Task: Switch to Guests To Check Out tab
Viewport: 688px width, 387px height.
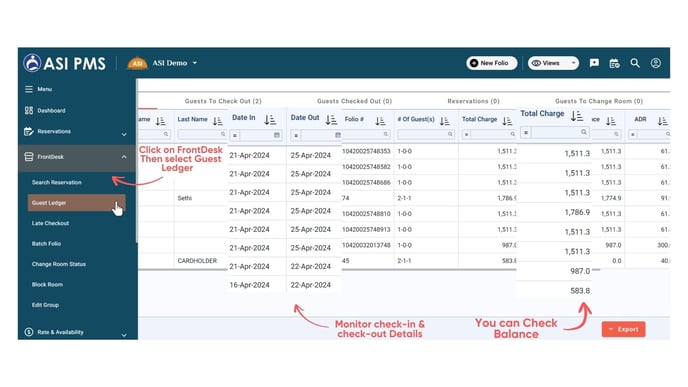Action: [x=223, y=101]
